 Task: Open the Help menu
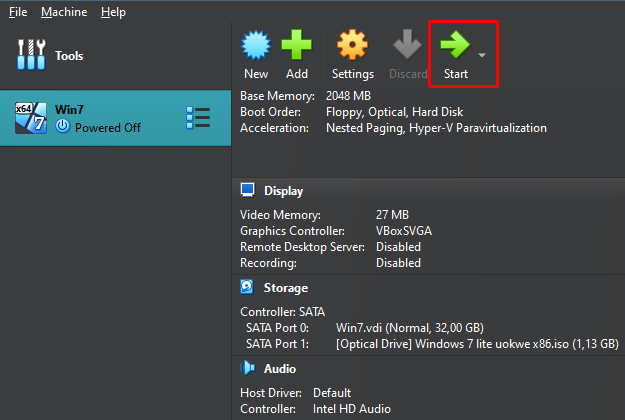click(x=113, y=12)
